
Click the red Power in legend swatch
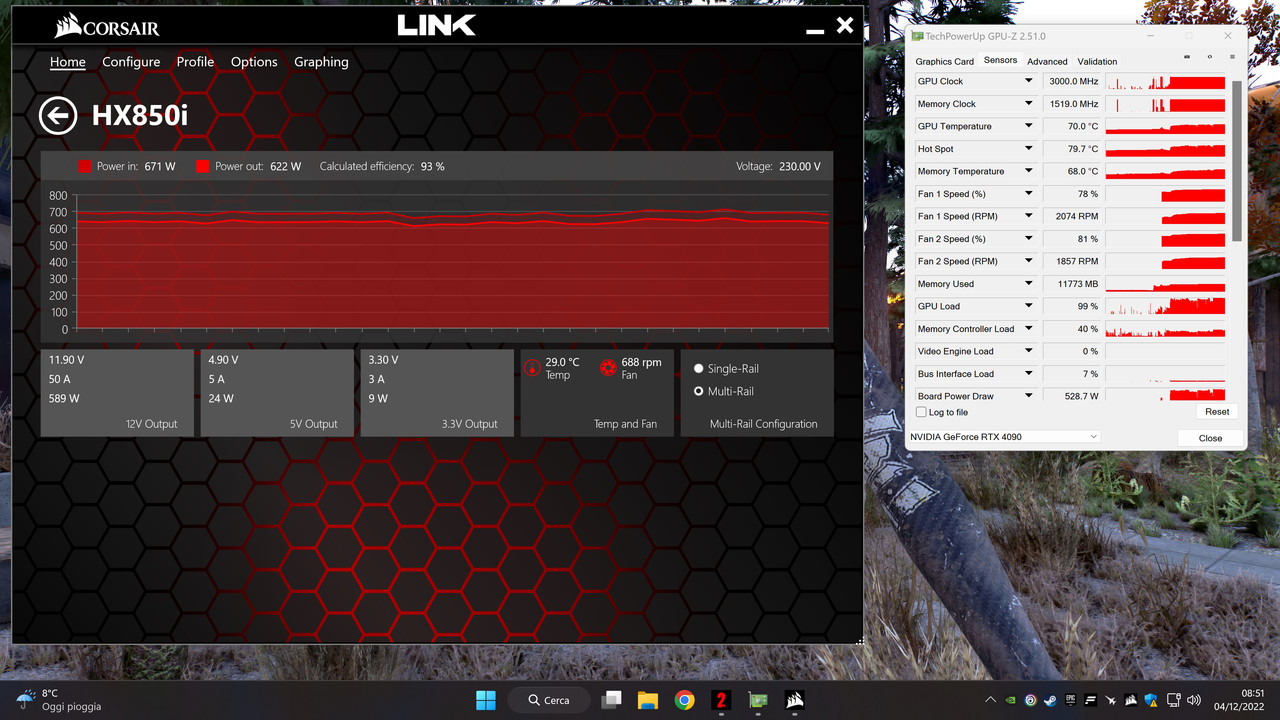pos(85,166)
